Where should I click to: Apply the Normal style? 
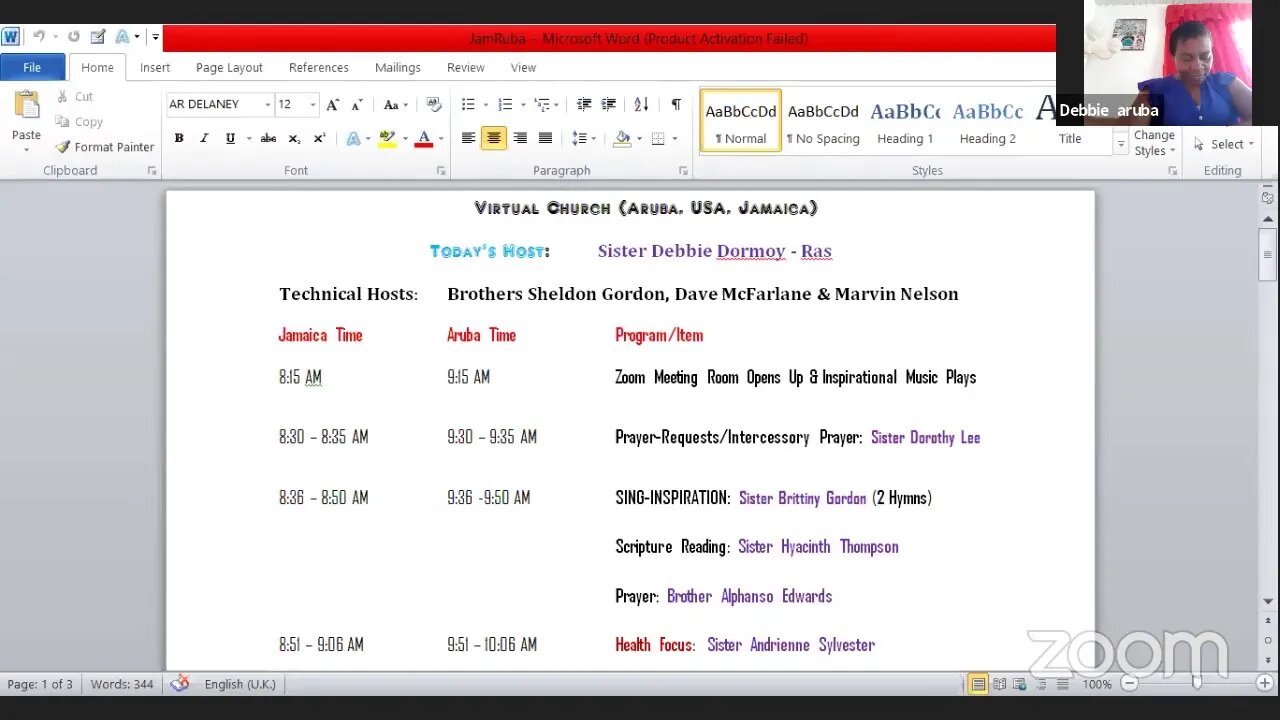pyautogui.click(x=741, y=120)
